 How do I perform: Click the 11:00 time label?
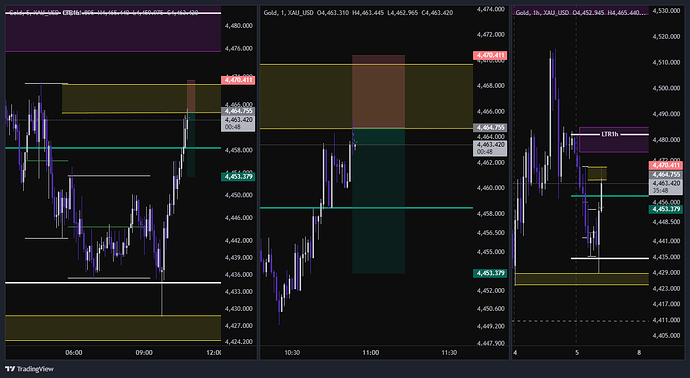pos(371,352)
